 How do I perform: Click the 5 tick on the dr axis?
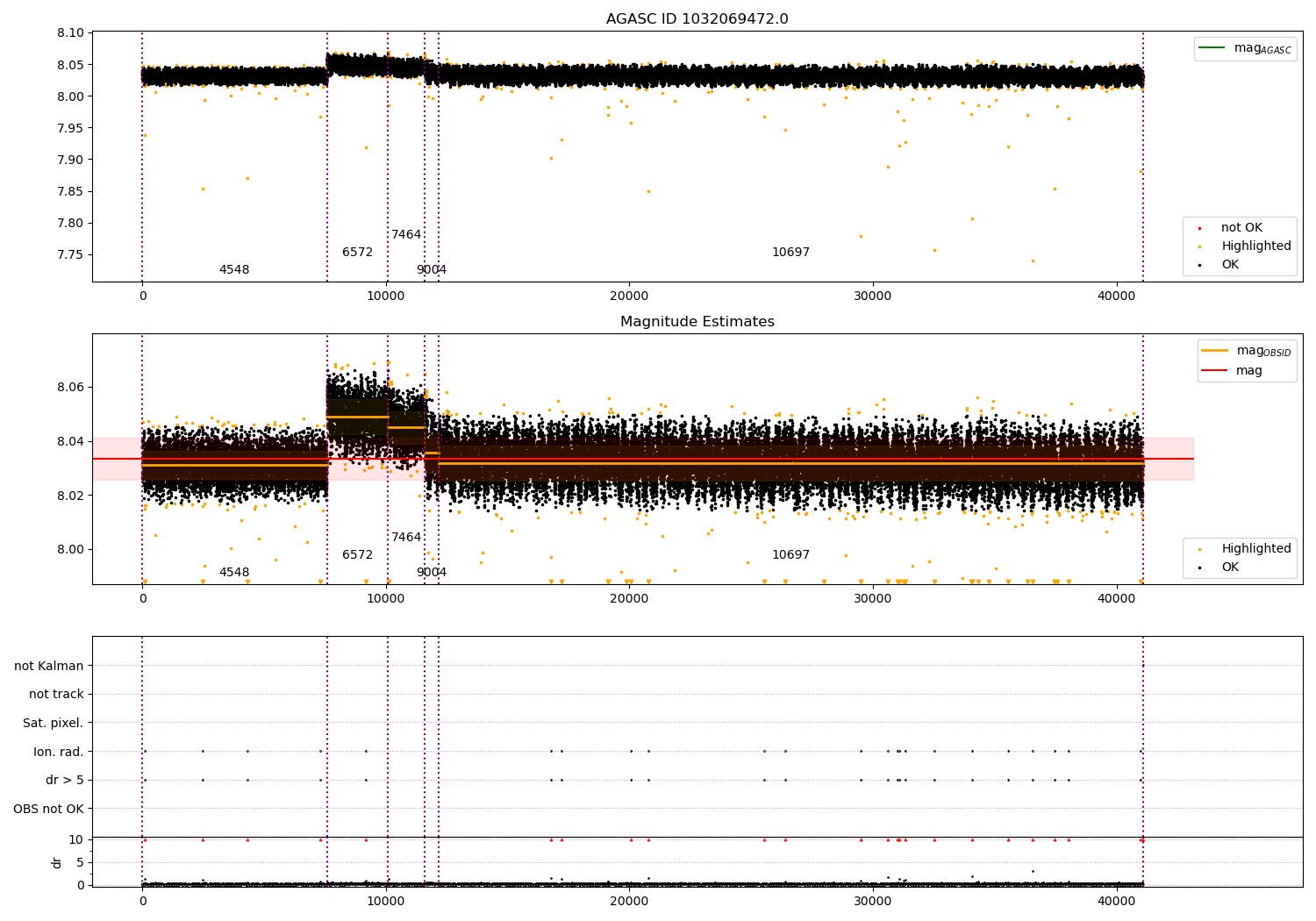click(x=81, y=862)
